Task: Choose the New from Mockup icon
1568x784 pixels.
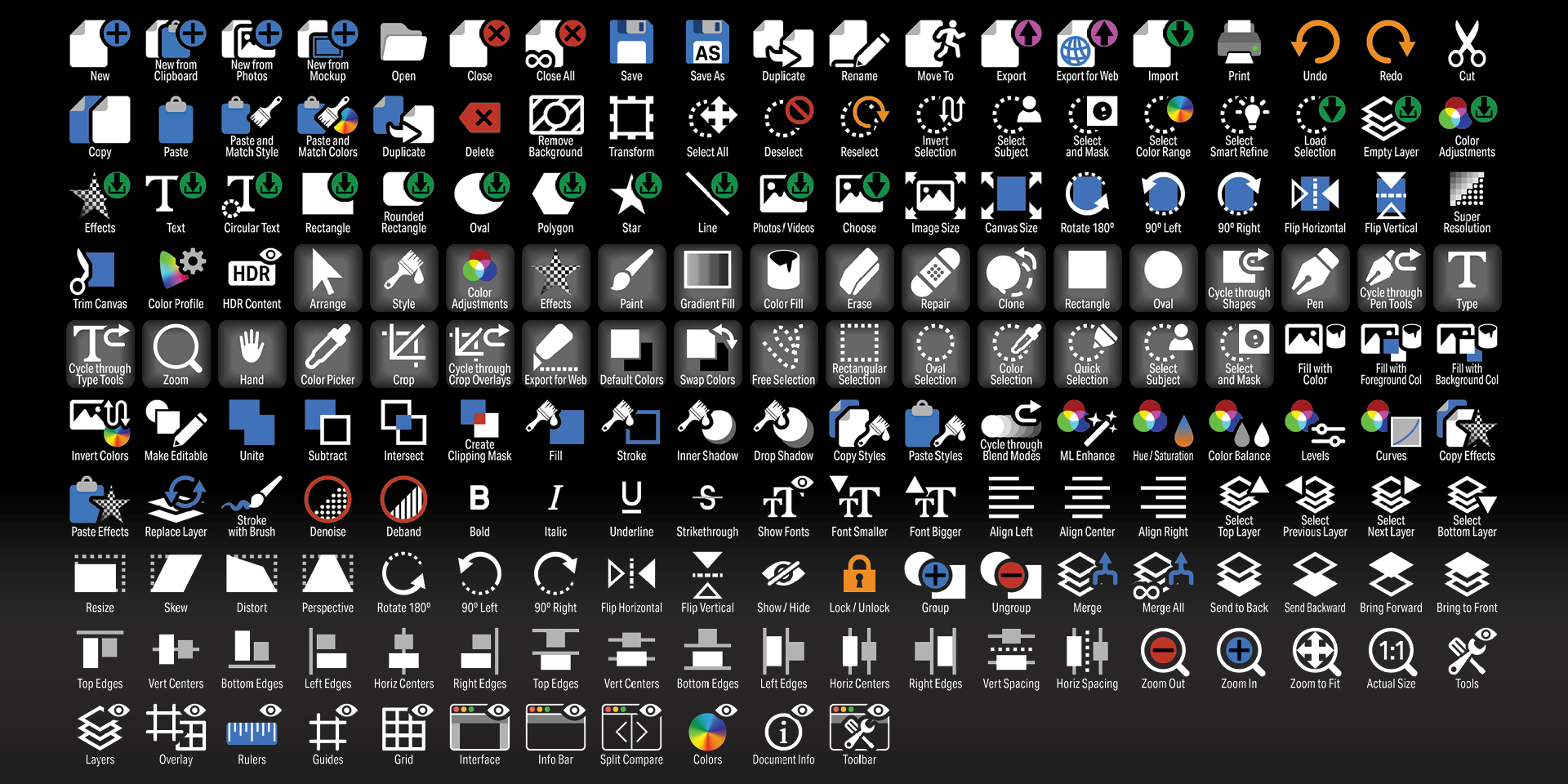Action: [x=327, y=41]
